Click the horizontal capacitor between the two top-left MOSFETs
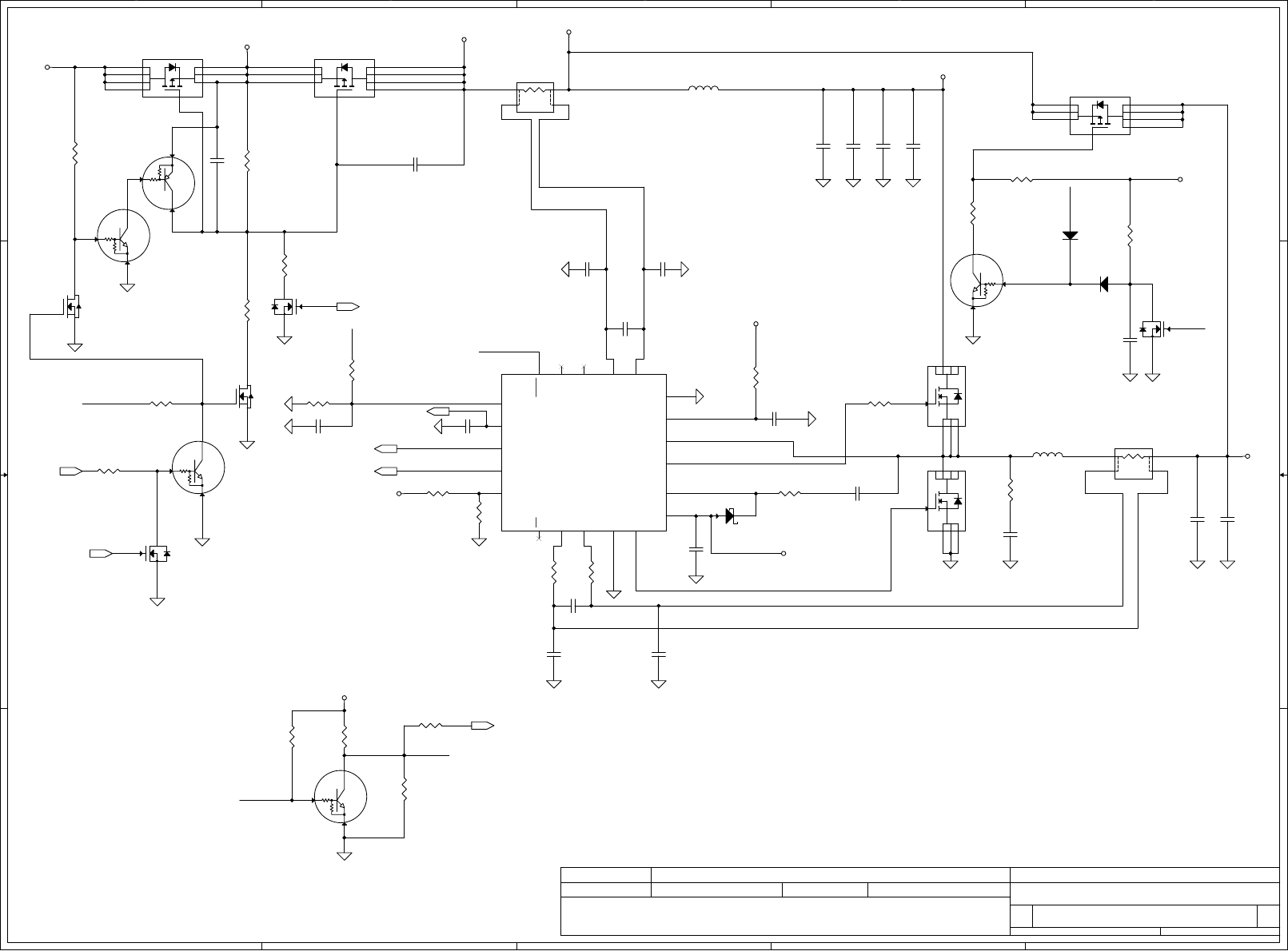Viewport: 1288px width, 951px height. (416, 165)
